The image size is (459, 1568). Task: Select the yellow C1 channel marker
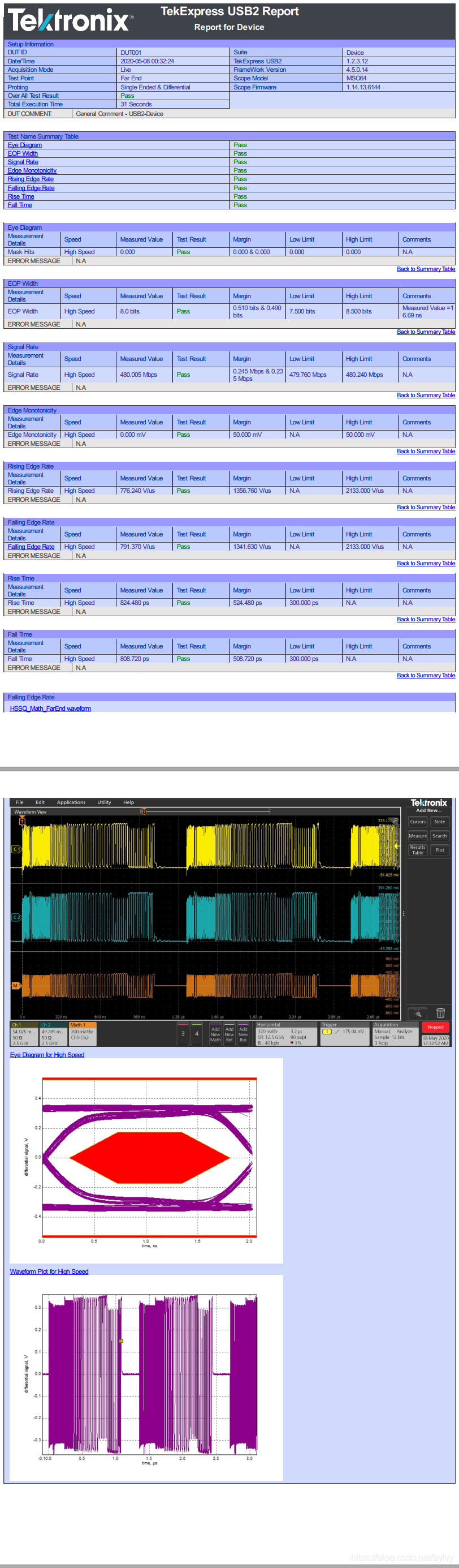16,849
